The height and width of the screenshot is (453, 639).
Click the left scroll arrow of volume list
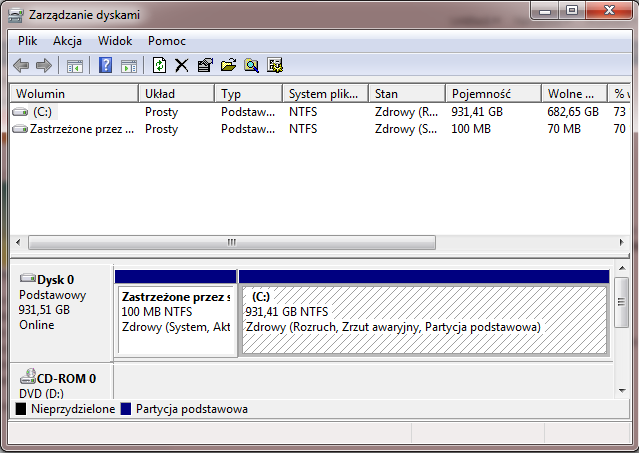pos(18,242)
